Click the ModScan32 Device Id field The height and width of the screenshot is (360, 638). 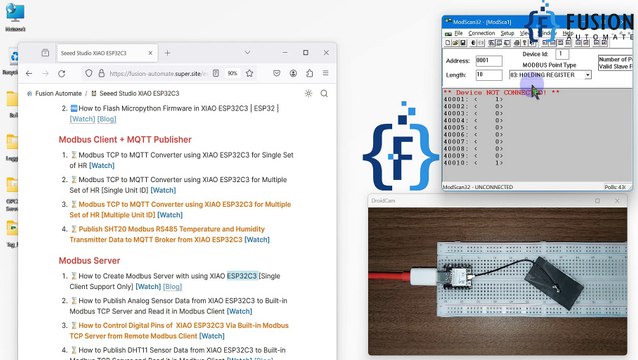pos(562,54)
